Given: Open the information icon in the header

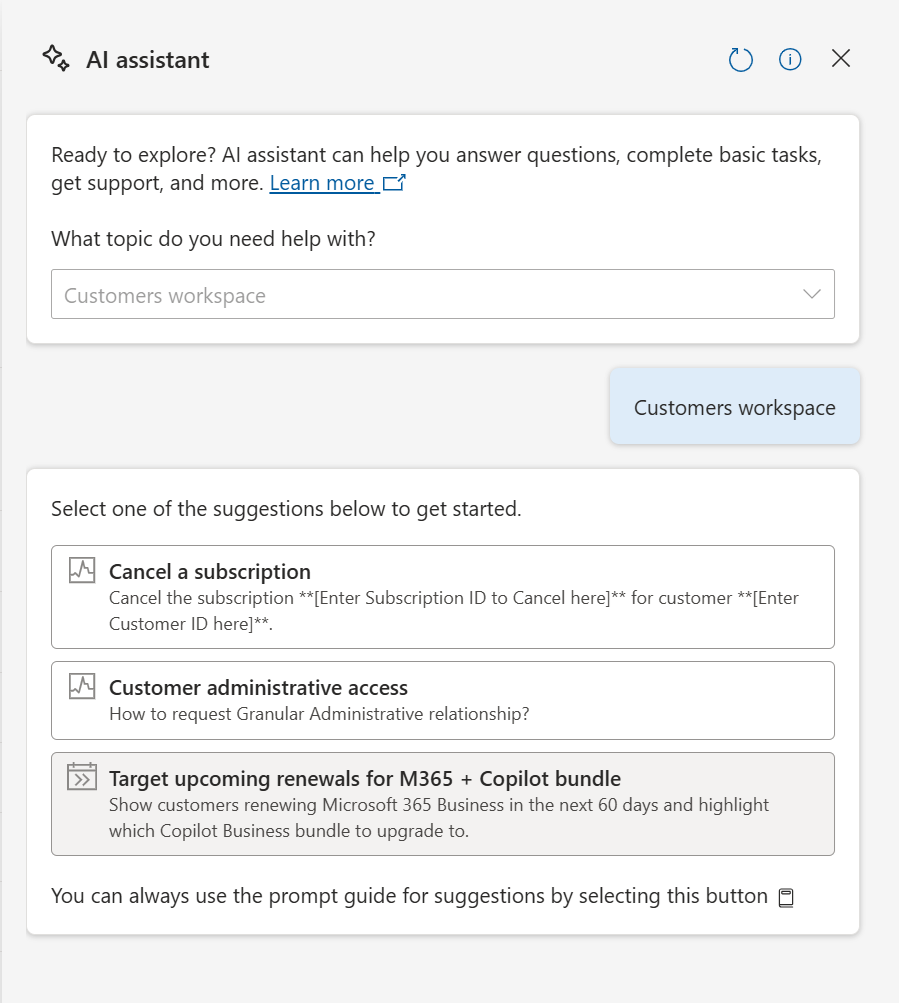Looking at the screenshot, I should [x=790, y=60].
